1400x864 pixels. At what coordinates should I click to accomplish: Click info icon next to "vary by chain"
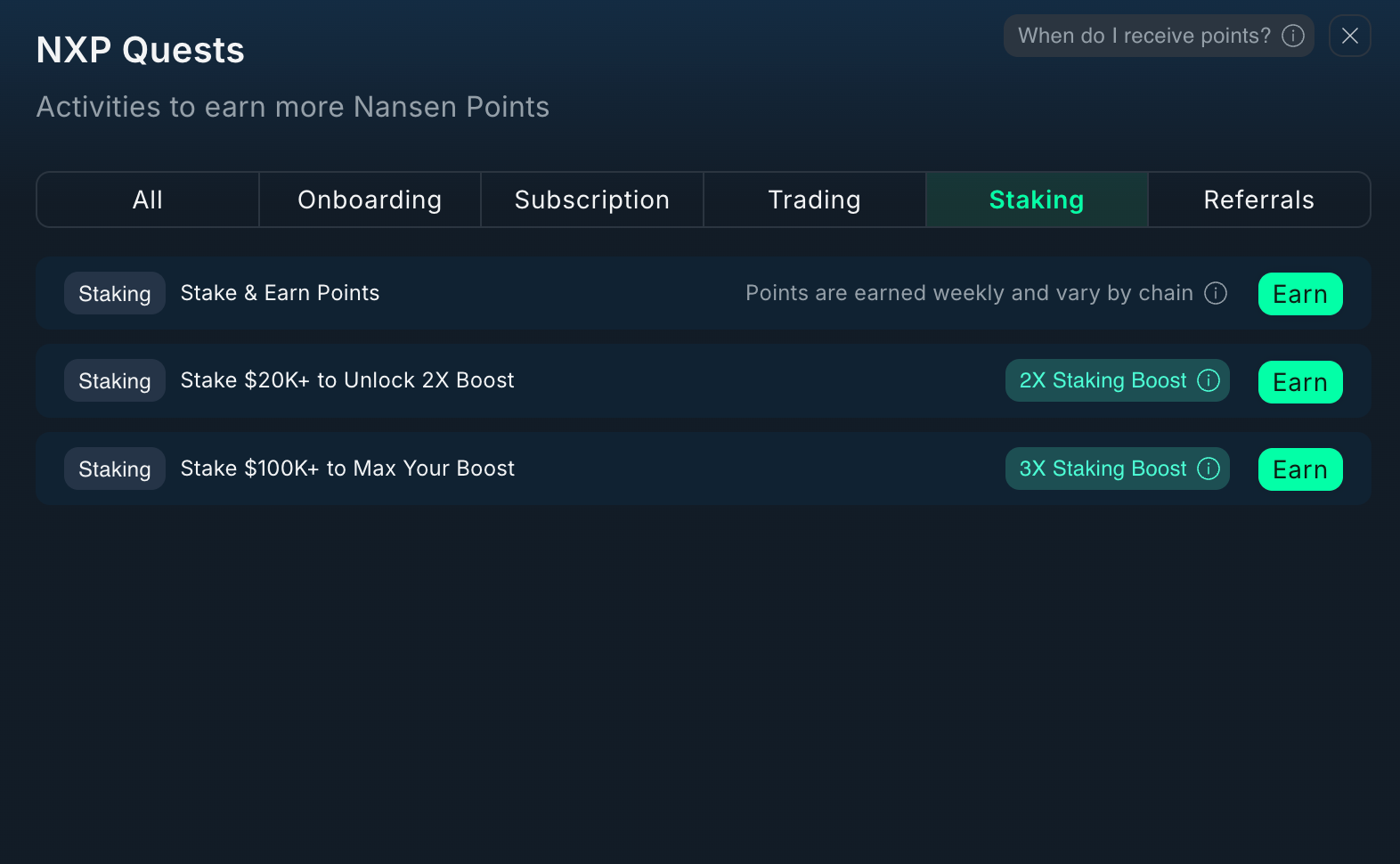[1216, 293]
